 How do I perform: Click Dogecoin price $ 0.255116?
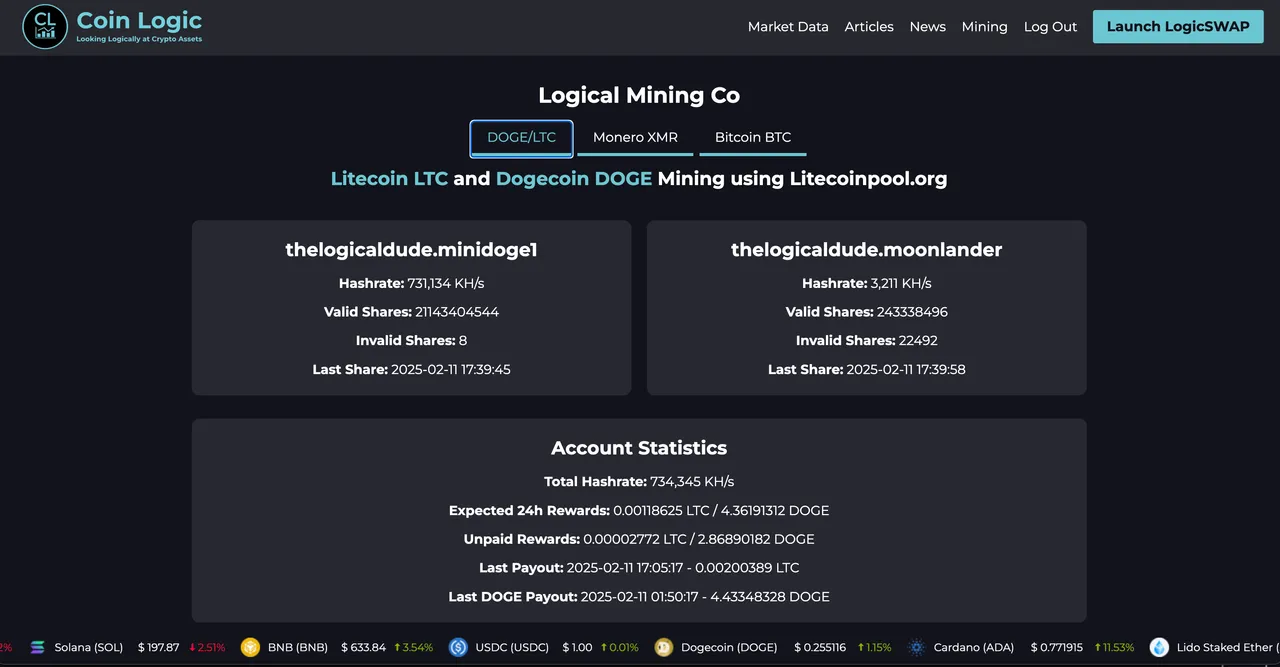(820, 647)
